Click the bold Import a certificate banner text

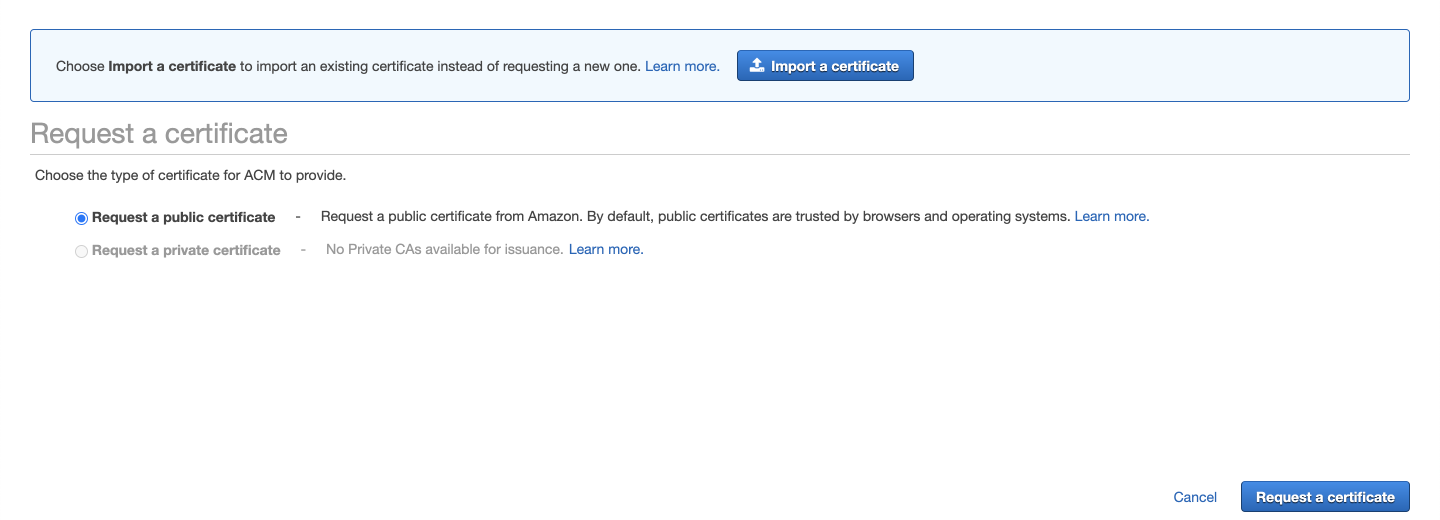[172, 66]
